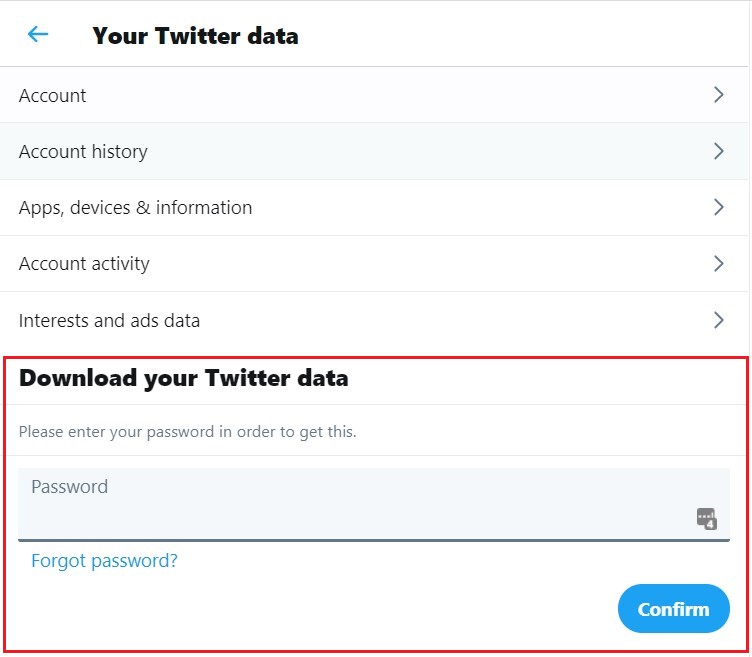Click the chevron beside Account
This screenshot has width=752, height=657.
tap(718, 95)
